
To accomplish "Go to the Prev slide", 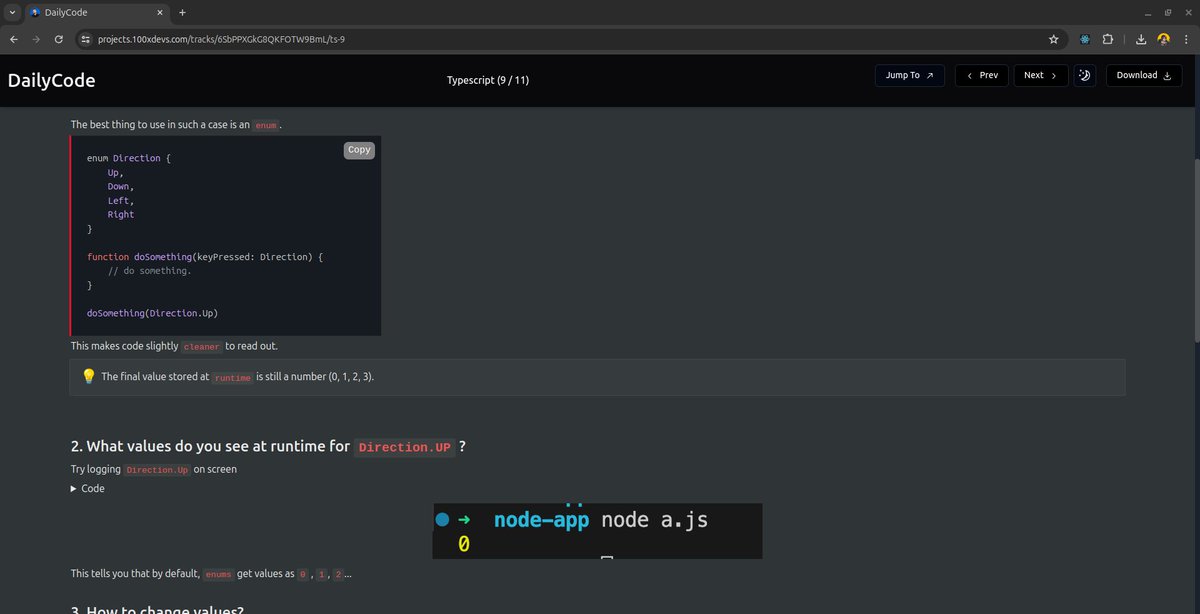I will [x=982, y=75].
